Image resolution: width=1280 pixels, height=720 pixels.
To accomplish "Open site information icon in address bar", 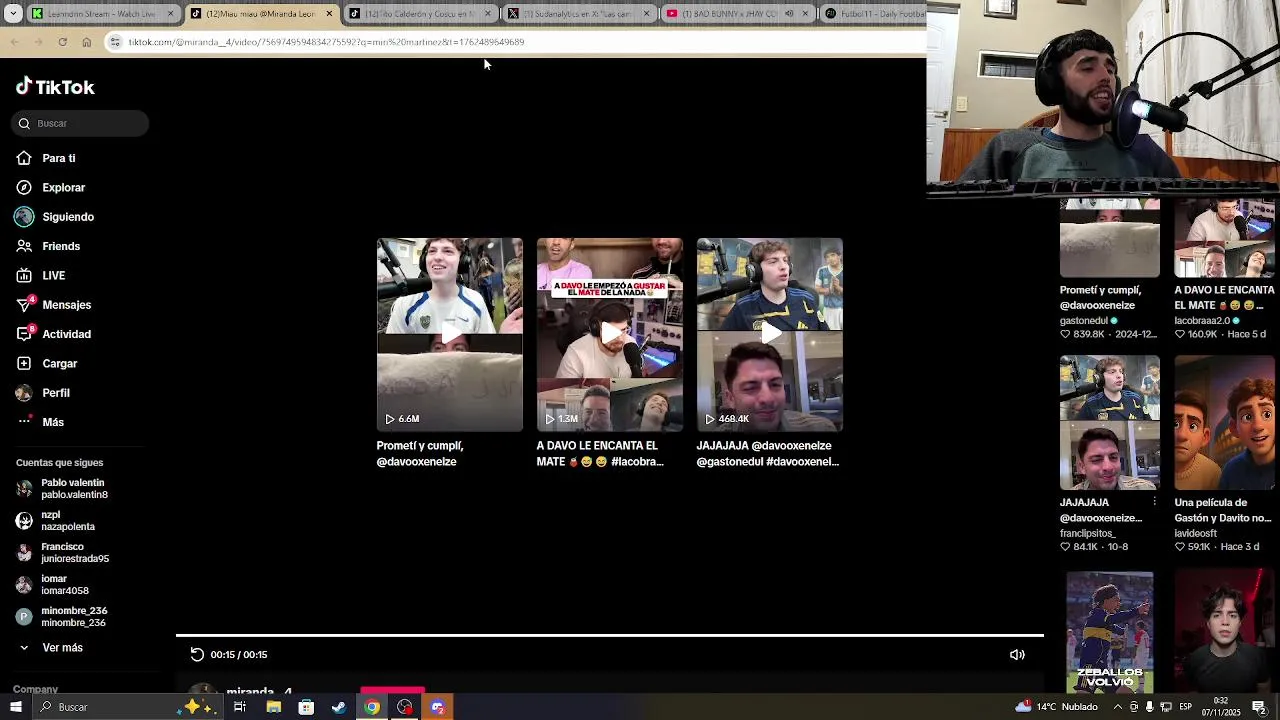I will [x=115, y=42].
